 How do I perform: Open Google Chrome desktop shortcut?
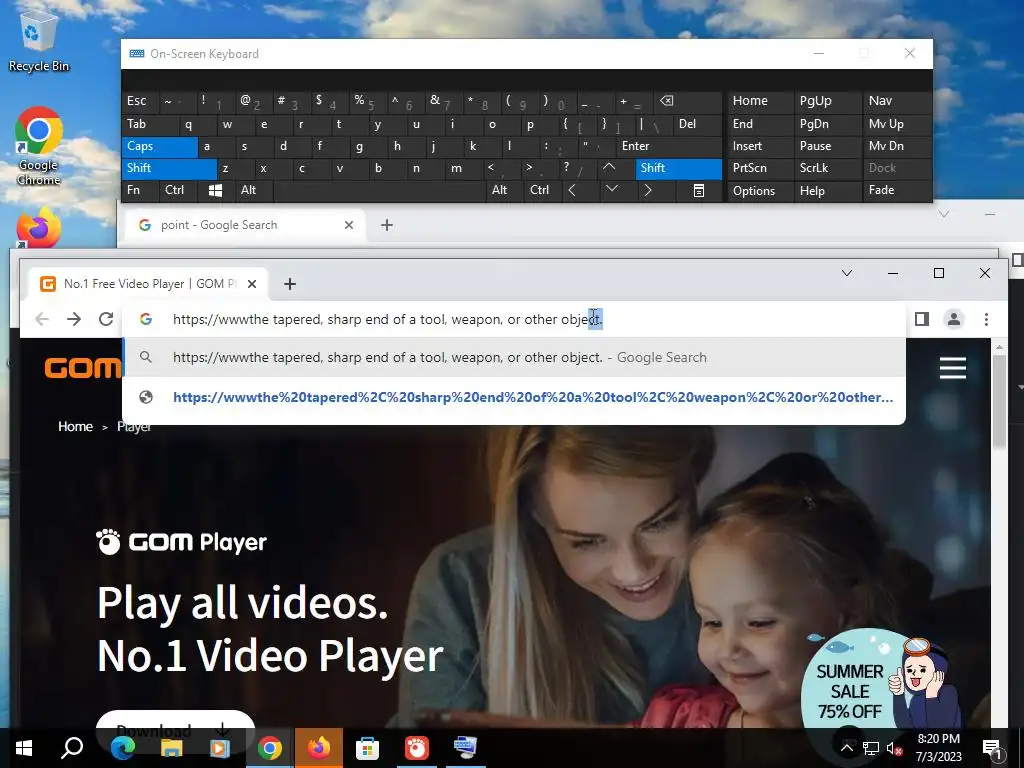pos(39,146)
